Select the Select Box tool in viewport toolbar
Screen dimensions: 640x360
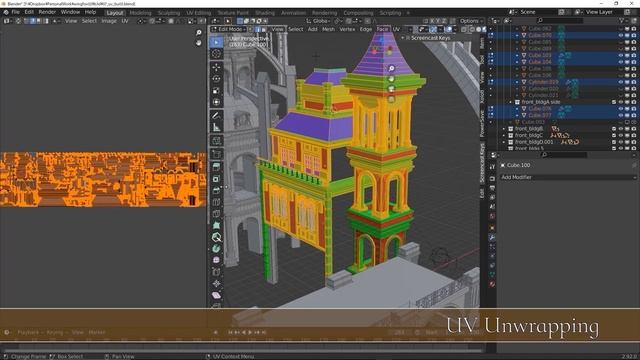(216, 42)
